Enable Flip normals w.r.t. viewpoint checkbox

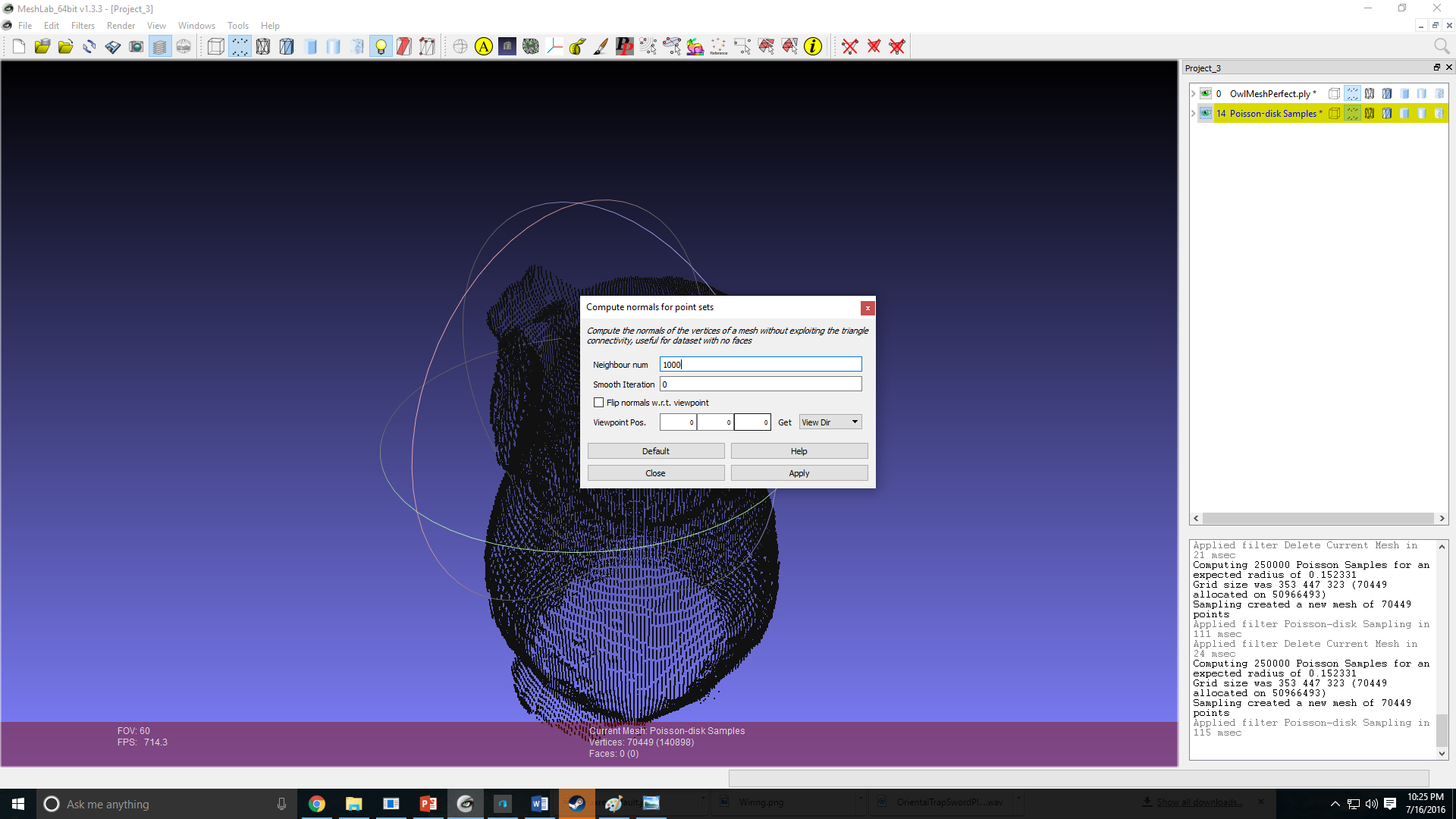click(x=599, y=403)
